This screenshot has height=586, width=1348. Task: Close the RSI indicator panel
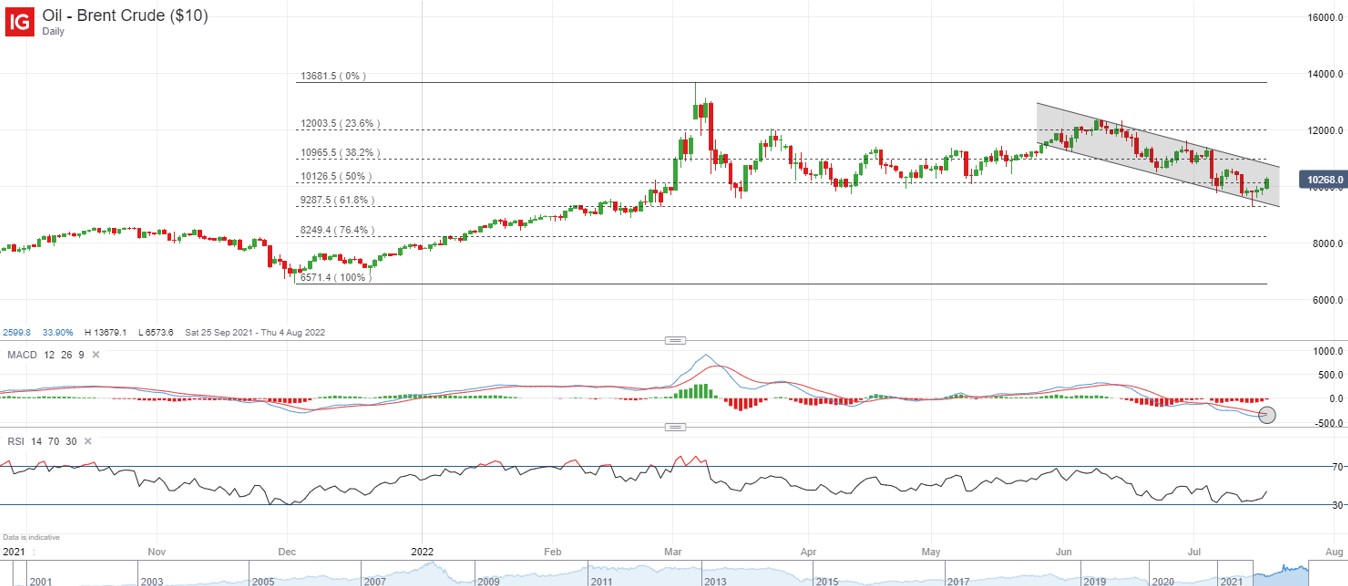(x=88, y=441)
